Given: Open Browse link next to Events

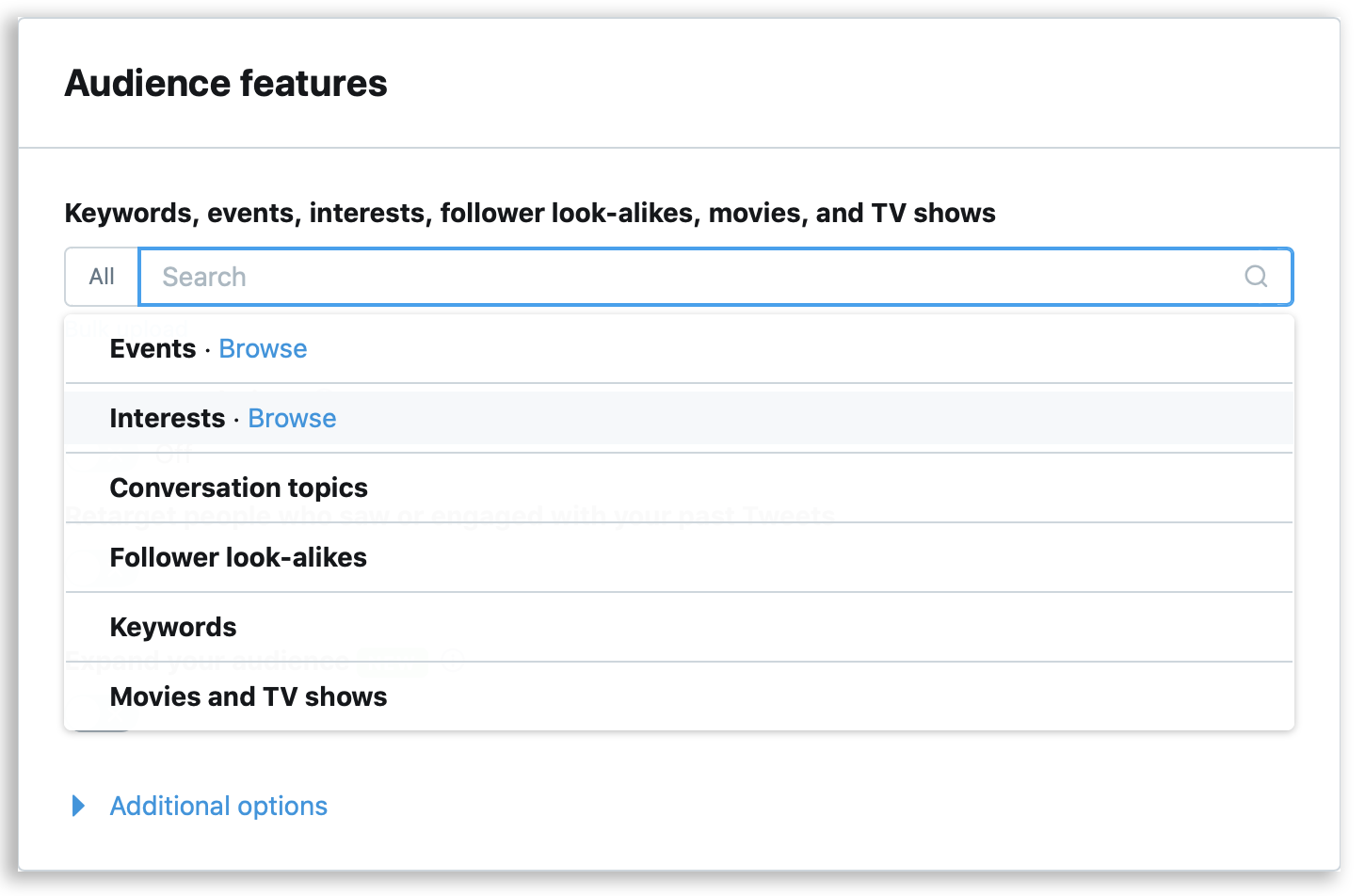Looking at the screenshot, I should tap(263, 348).
